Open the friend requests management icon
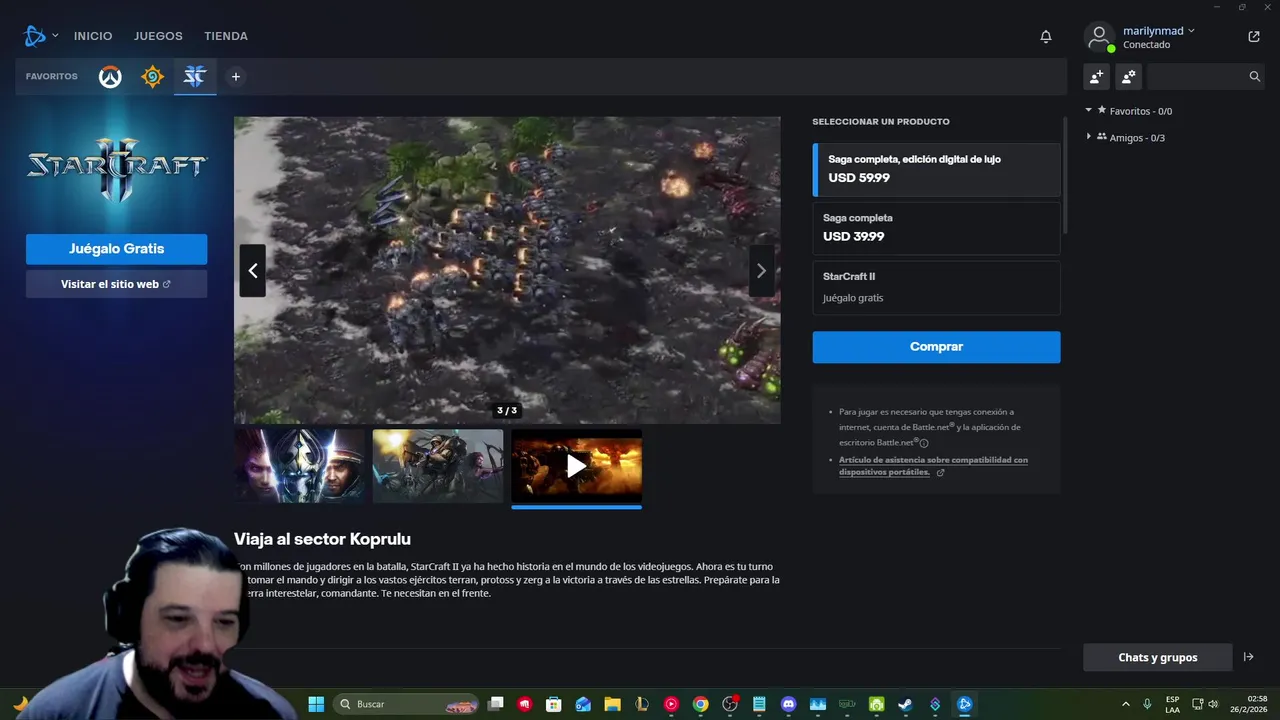 (1129, 76)
